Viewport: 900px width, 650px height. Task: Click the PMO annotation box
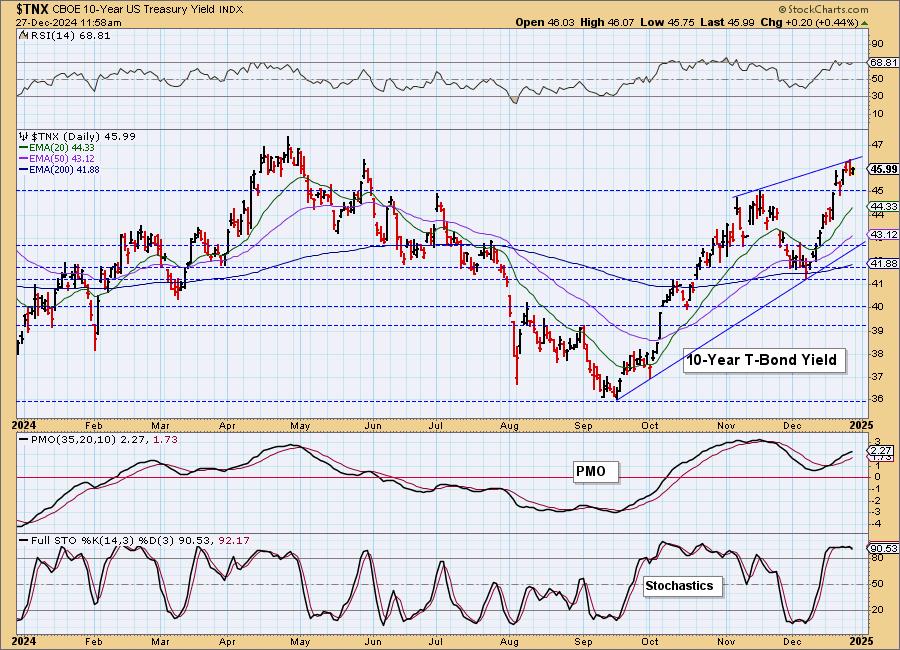[596, 471]
